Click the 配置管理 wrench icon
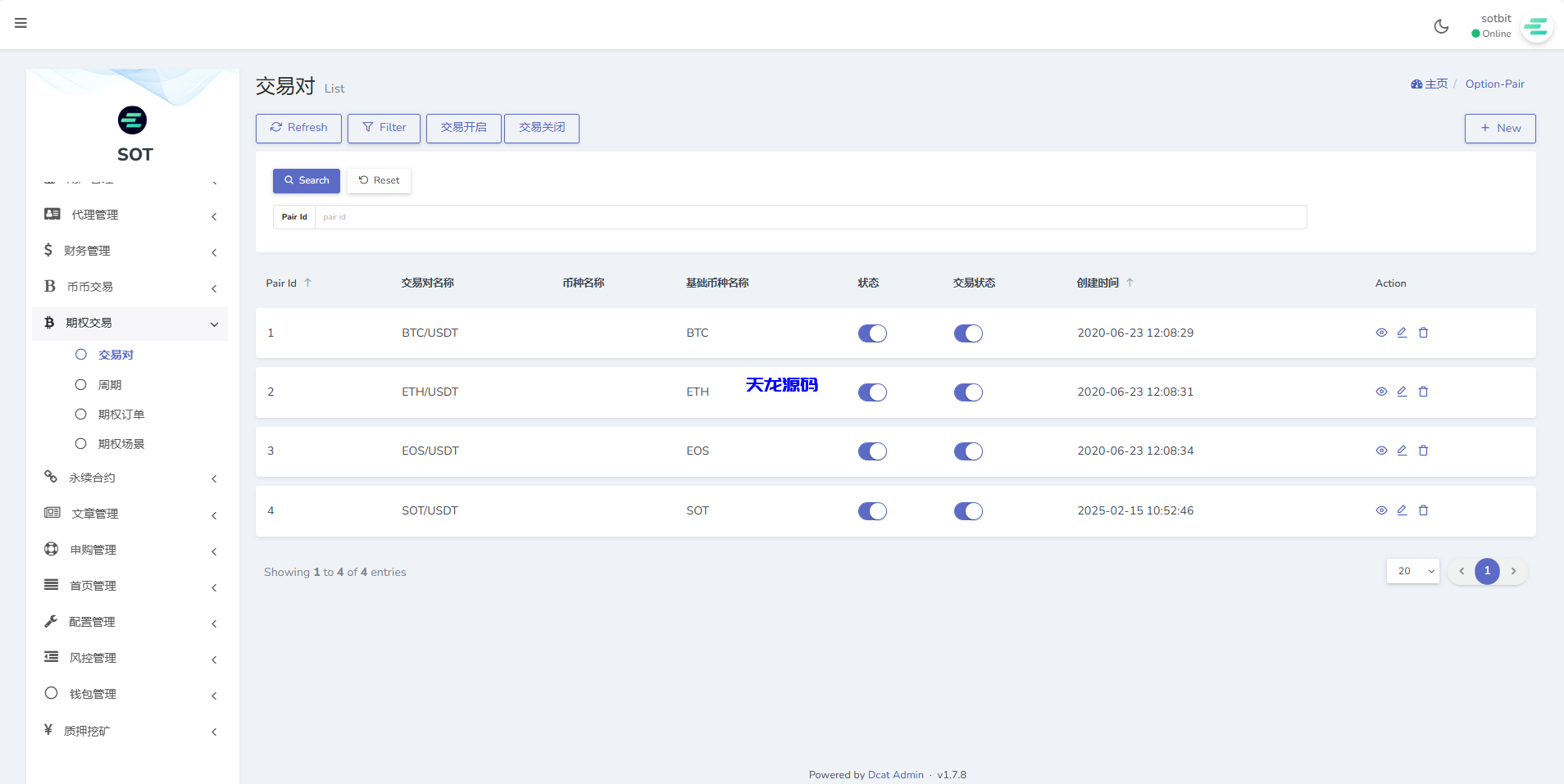The width and height of the screenshot is (1564, 784). click(51, 621)
